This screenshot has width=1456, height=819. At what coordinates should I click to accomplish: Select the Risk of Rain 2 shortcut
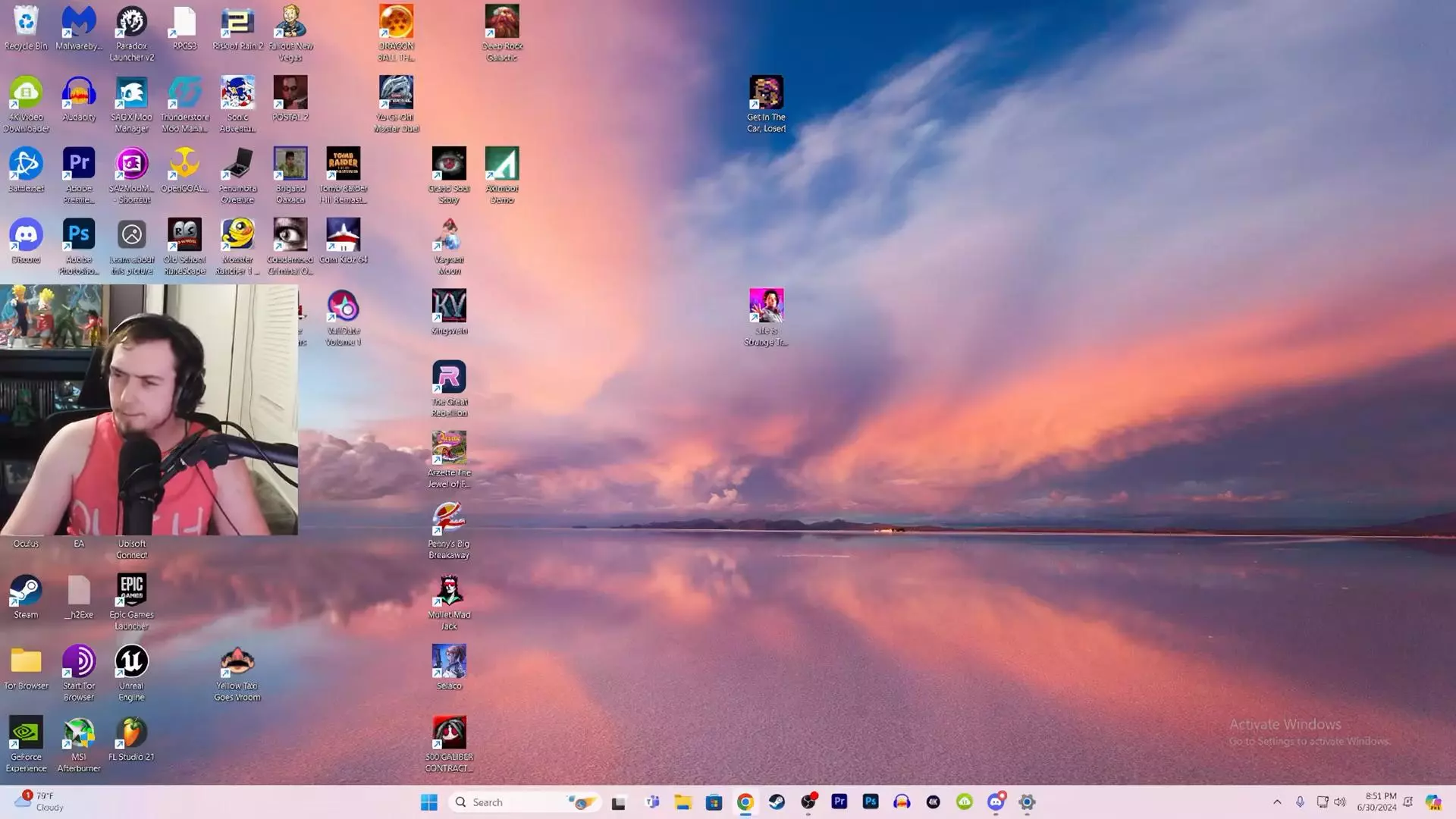click(x=237, y=28)
